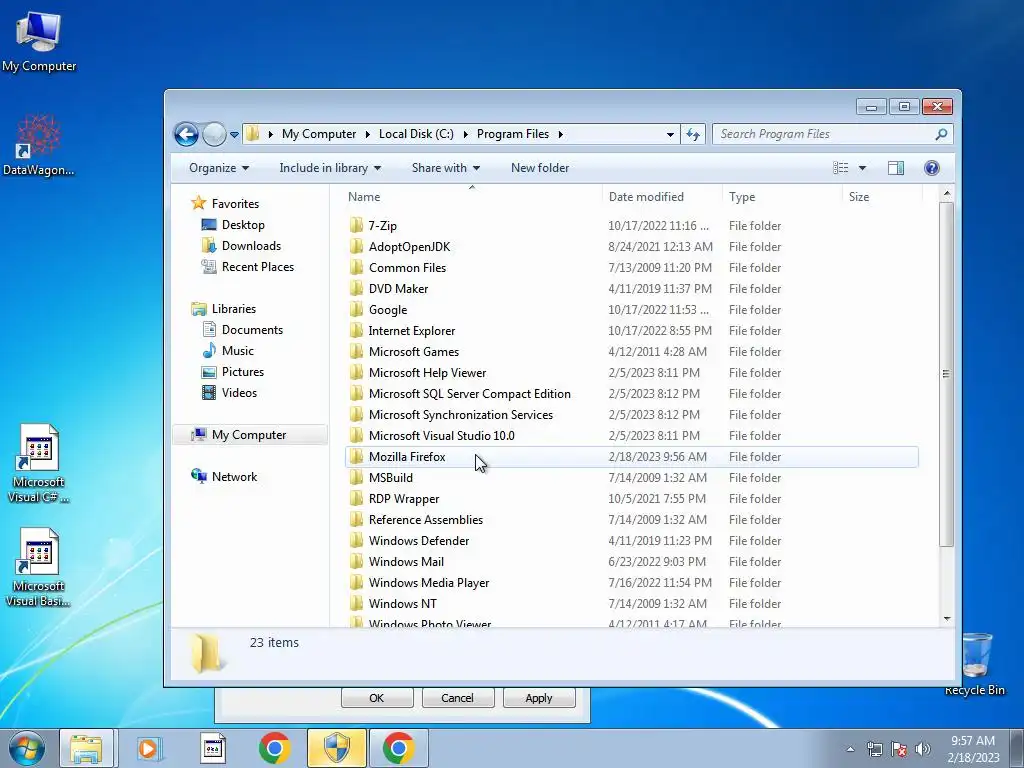Click the Search Program Files input field
The width and height of the screenshot is (1024, 768).
click(x=823, y=134)
